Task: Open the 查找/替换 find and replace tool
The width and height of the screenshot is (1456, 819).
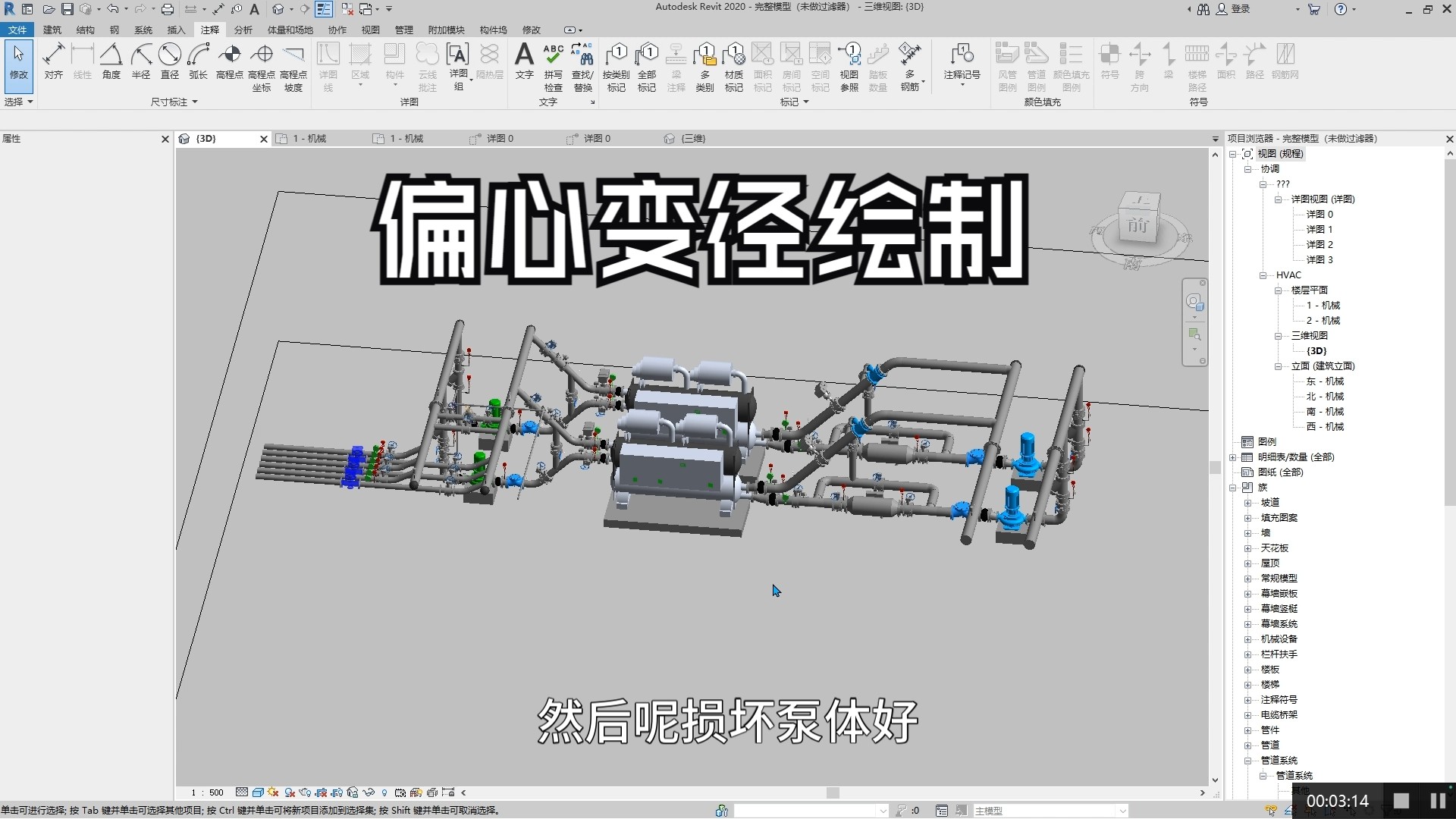Action: (582, 67)
